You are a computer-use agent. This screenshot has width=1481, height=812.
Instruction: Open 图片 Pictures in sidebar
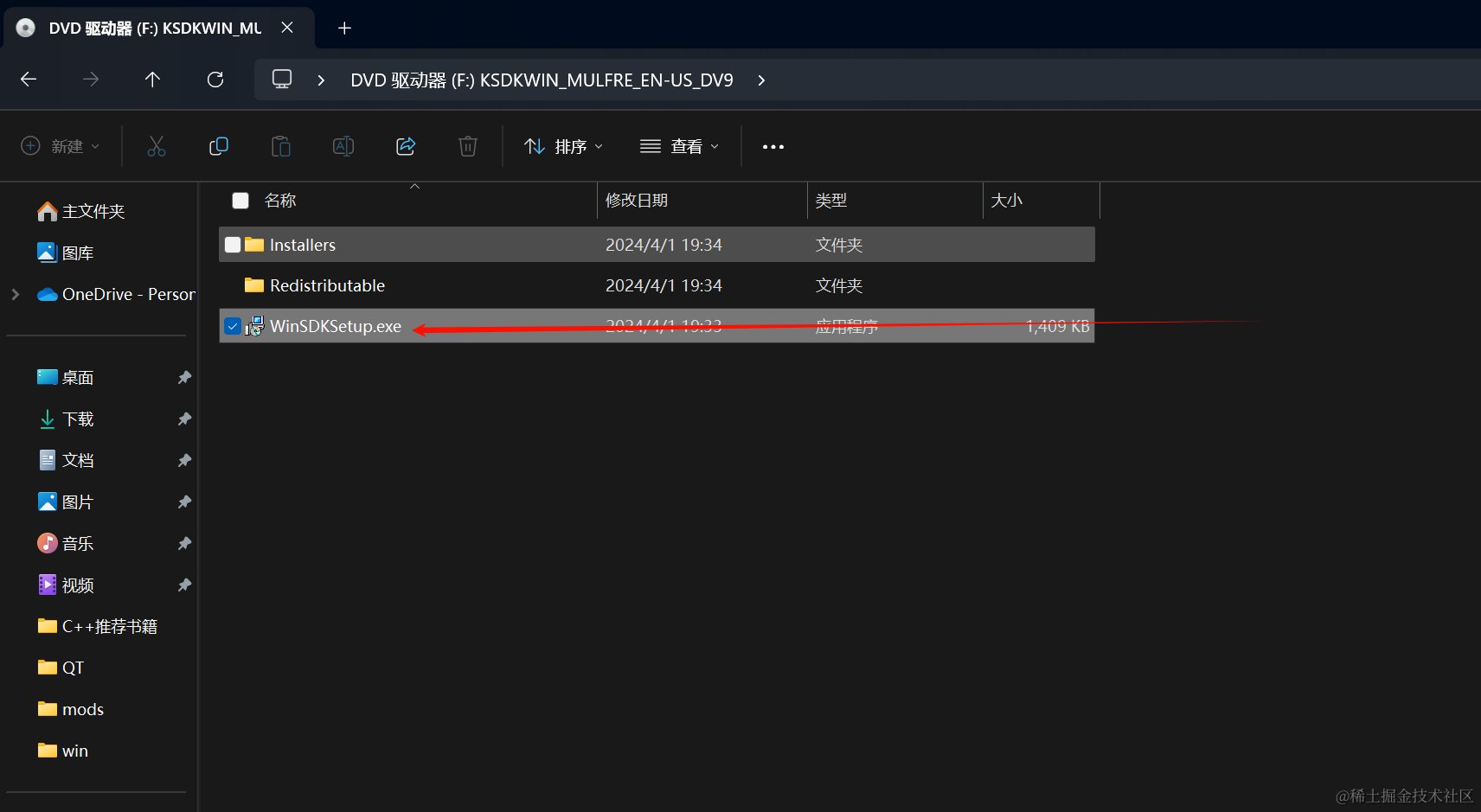coord(66,502)
